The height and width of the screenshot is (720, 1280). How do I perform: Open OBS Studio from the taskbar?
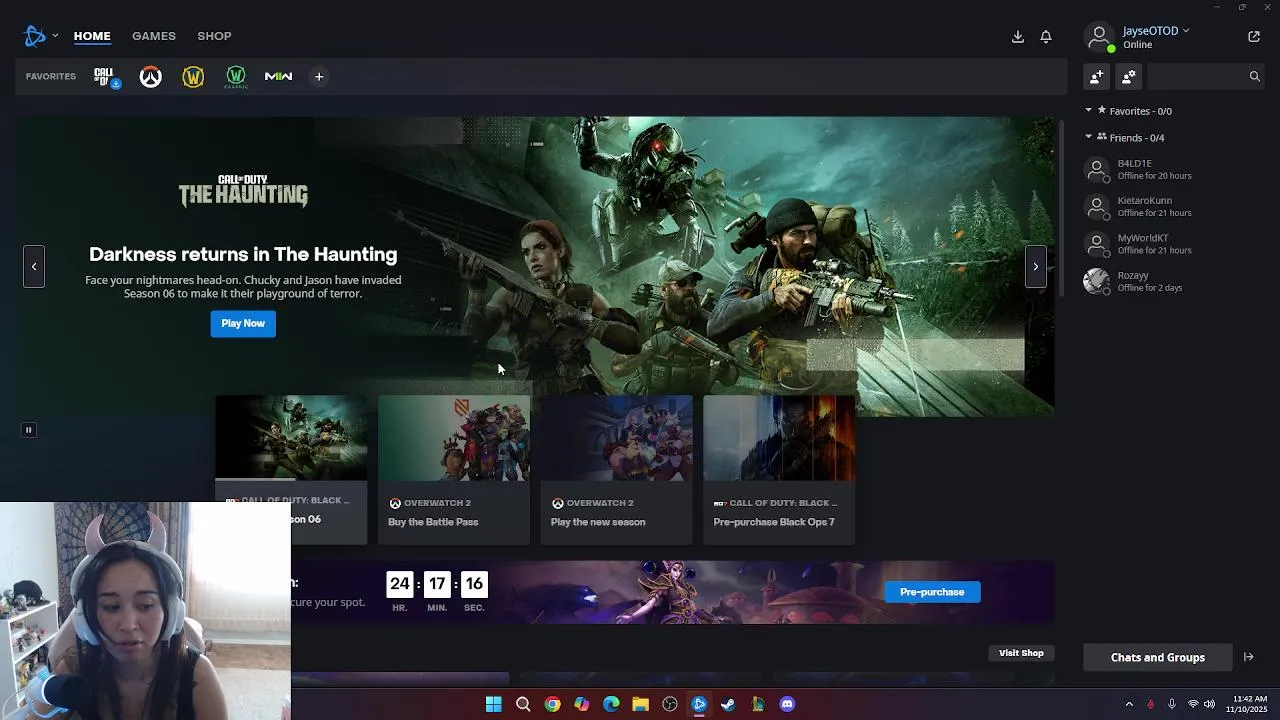pyautogui.click(x=670, y=704)
